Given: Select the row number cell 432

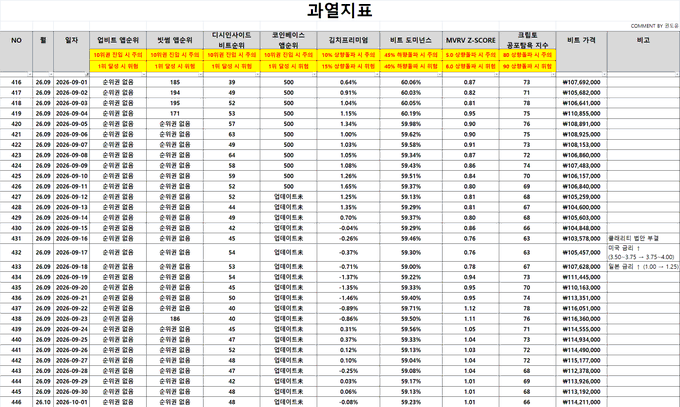Looking at the screenshot, I should click(x=16, y=253).
